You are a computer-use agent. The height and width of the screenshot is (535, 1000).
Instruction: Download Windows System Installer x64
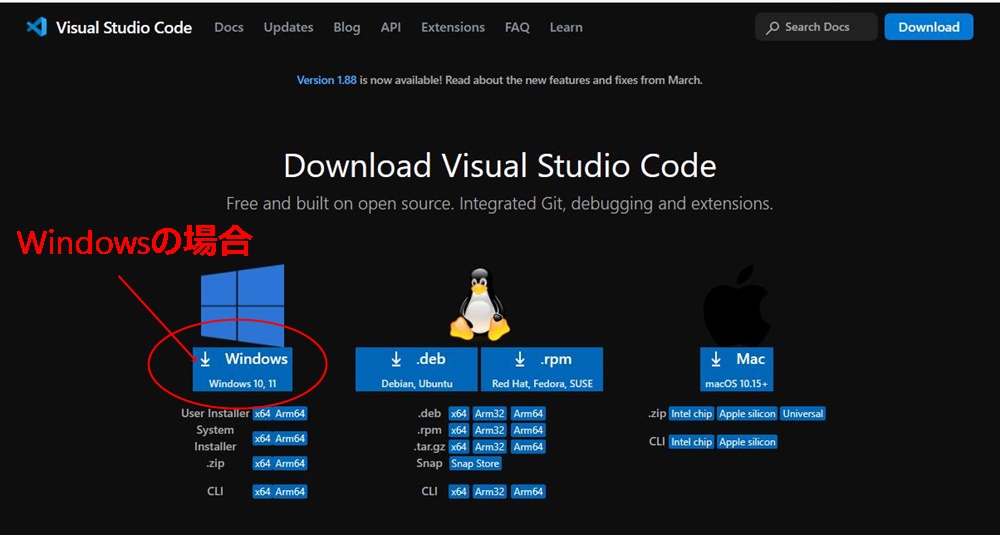262,439
